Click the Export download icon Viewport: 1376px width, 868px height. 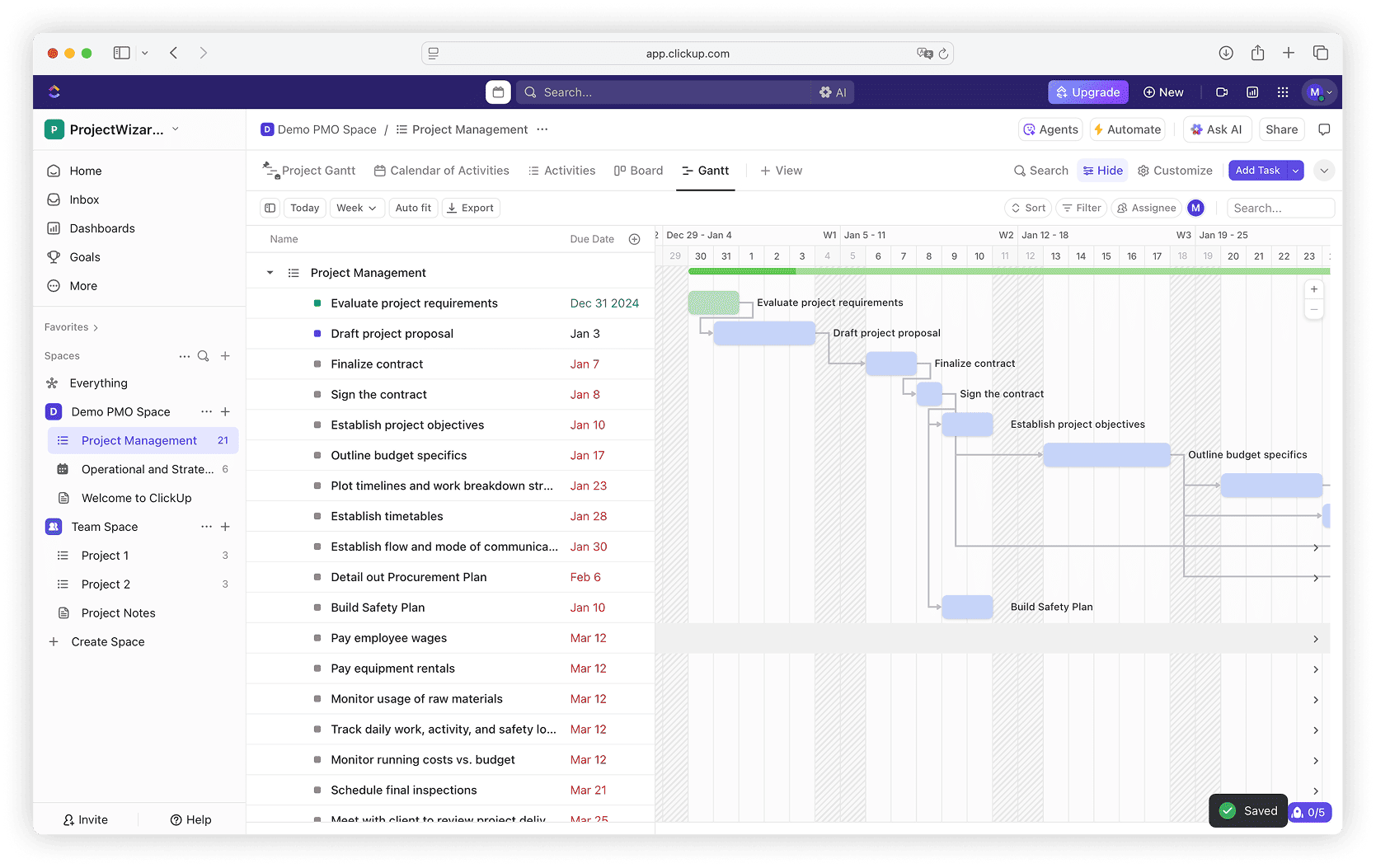tap(452, 208)
